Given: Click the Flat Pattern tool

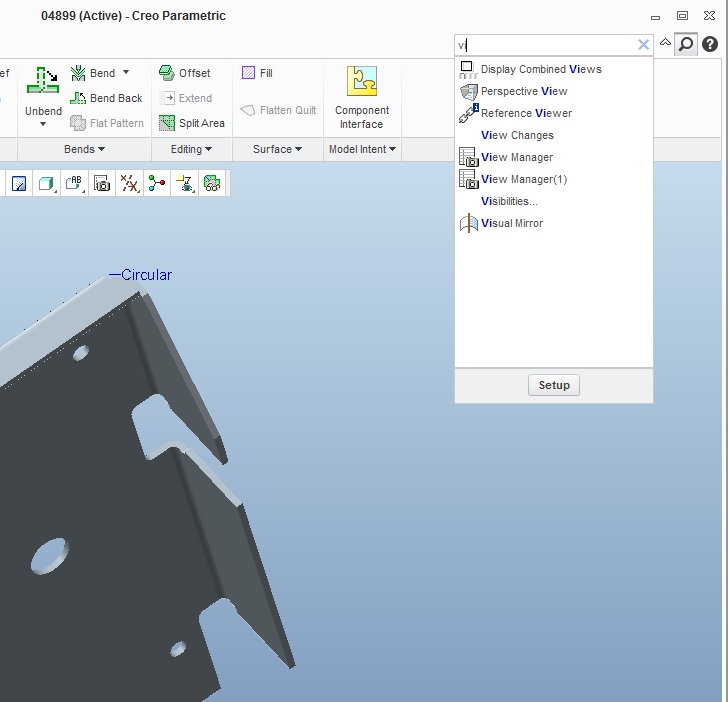Looking at the screenshot, I should [107, 123].
